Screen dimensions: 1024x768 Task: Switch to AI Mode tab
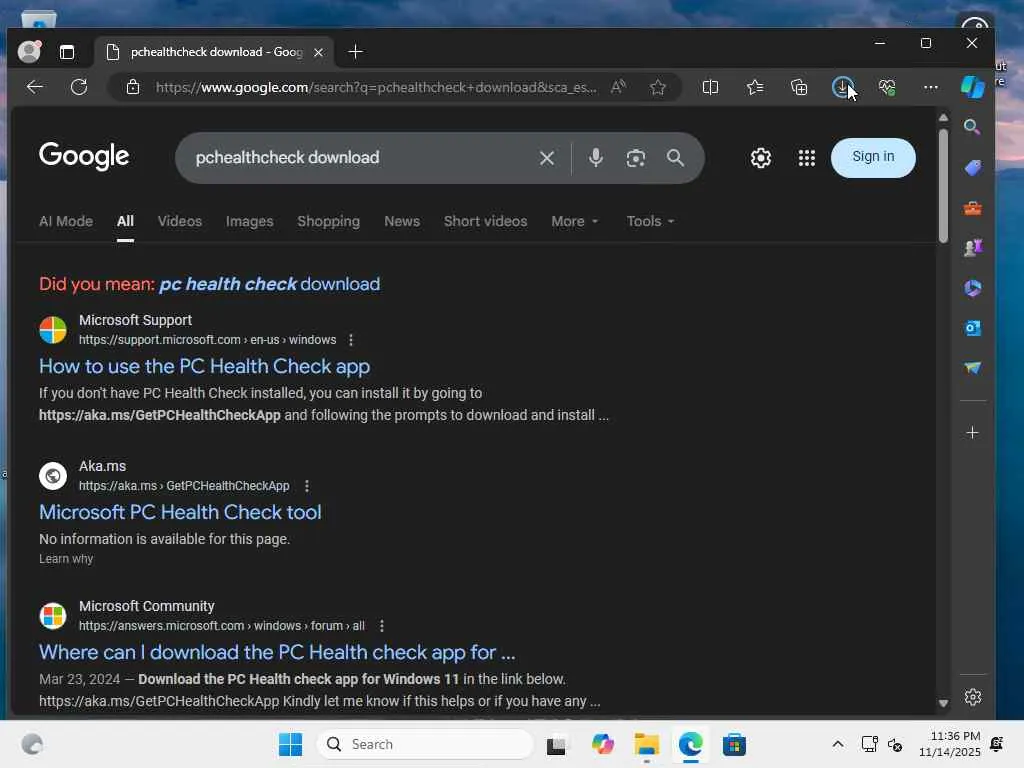click(66, 221)
